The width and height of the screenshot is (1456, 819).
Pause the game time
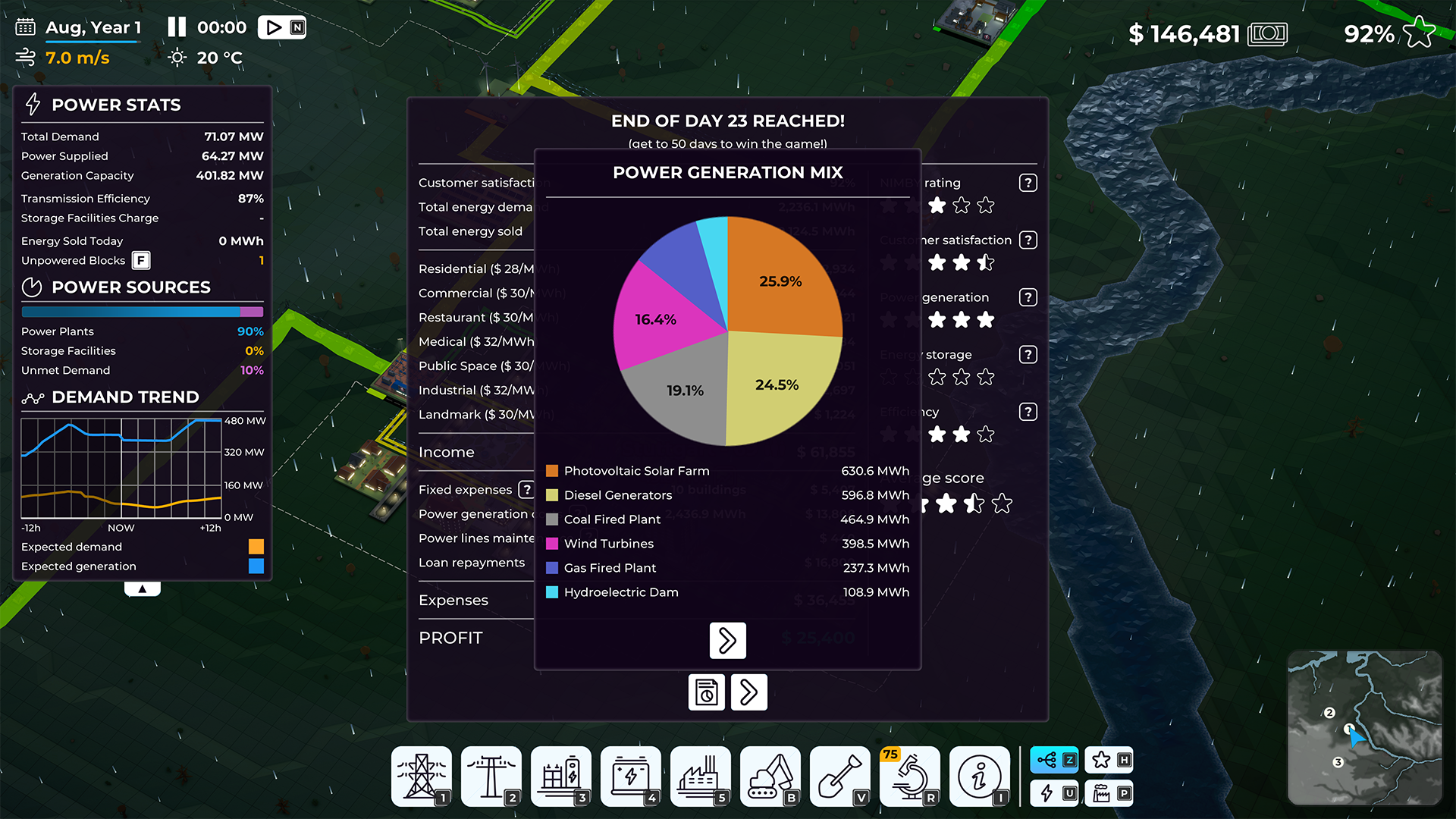177,27
